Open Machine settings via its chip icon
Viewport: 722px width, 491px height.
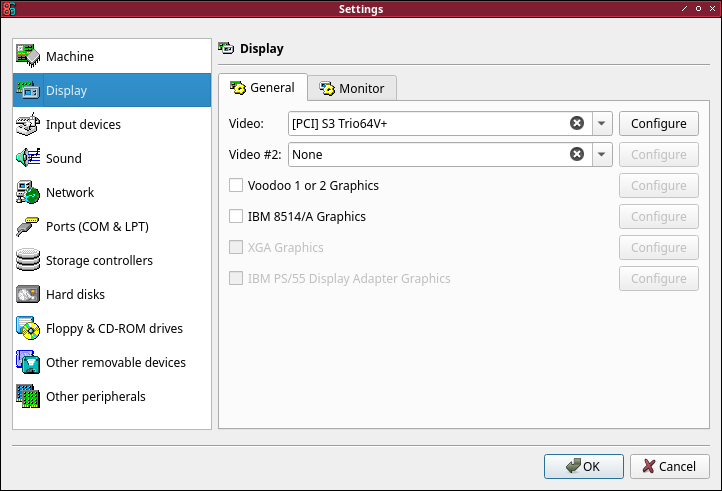click(28, 56)
